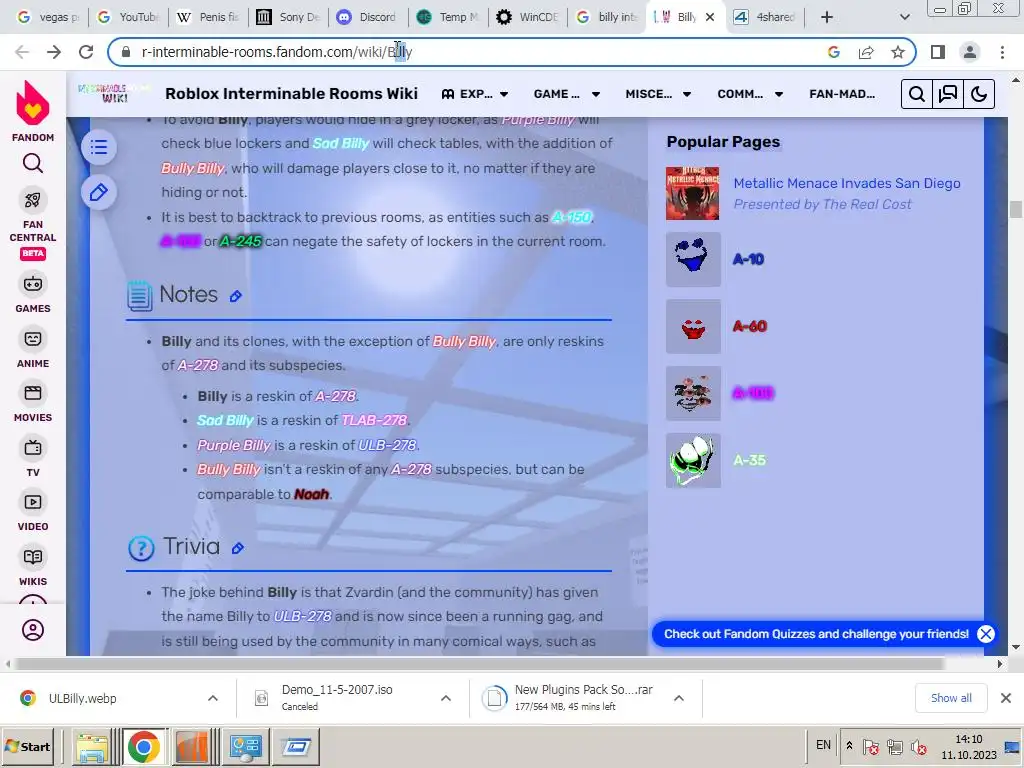Open the Fandom sidebar search icon

pos(33,163)
